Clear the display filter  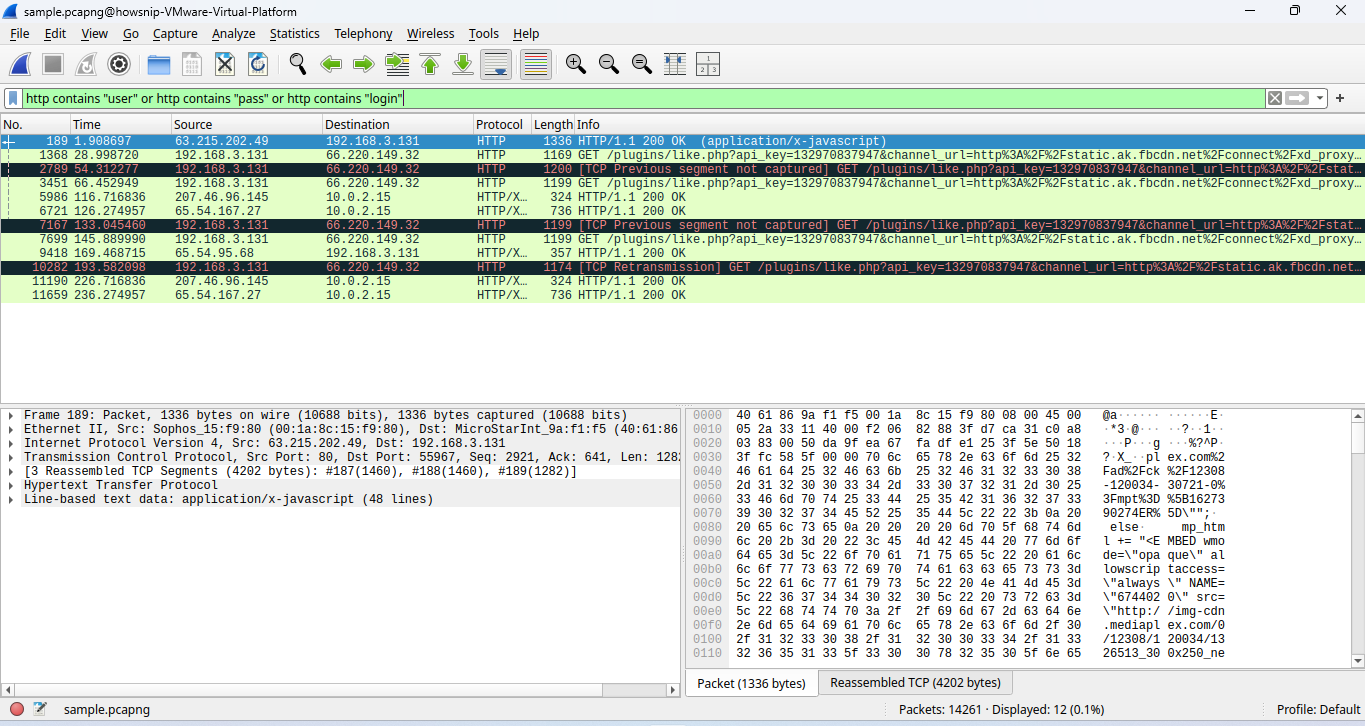[x=1275, y=98]
